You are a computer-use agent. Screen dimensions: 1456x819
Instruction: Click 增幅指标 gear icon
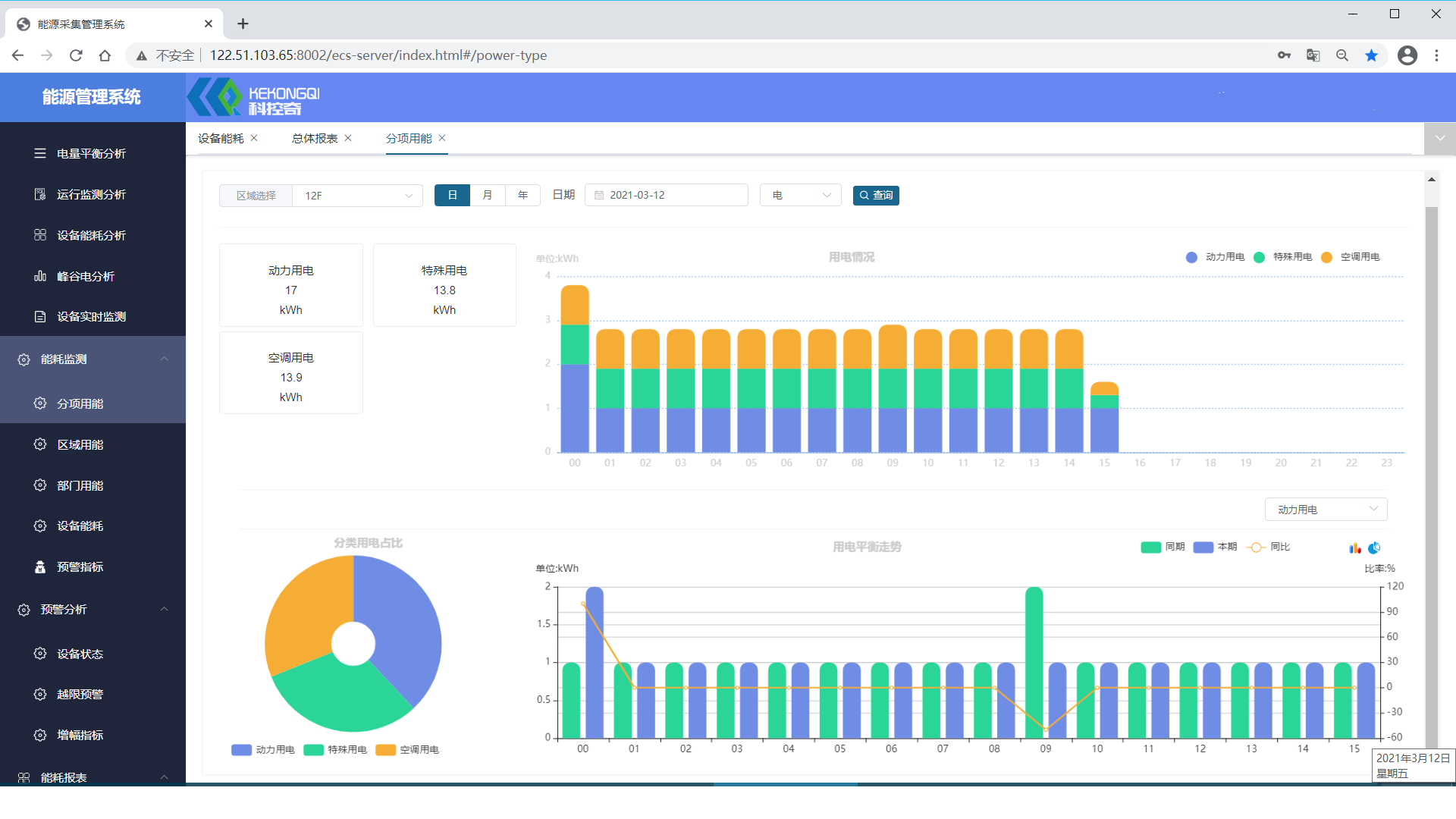click(x=40, y=735)
